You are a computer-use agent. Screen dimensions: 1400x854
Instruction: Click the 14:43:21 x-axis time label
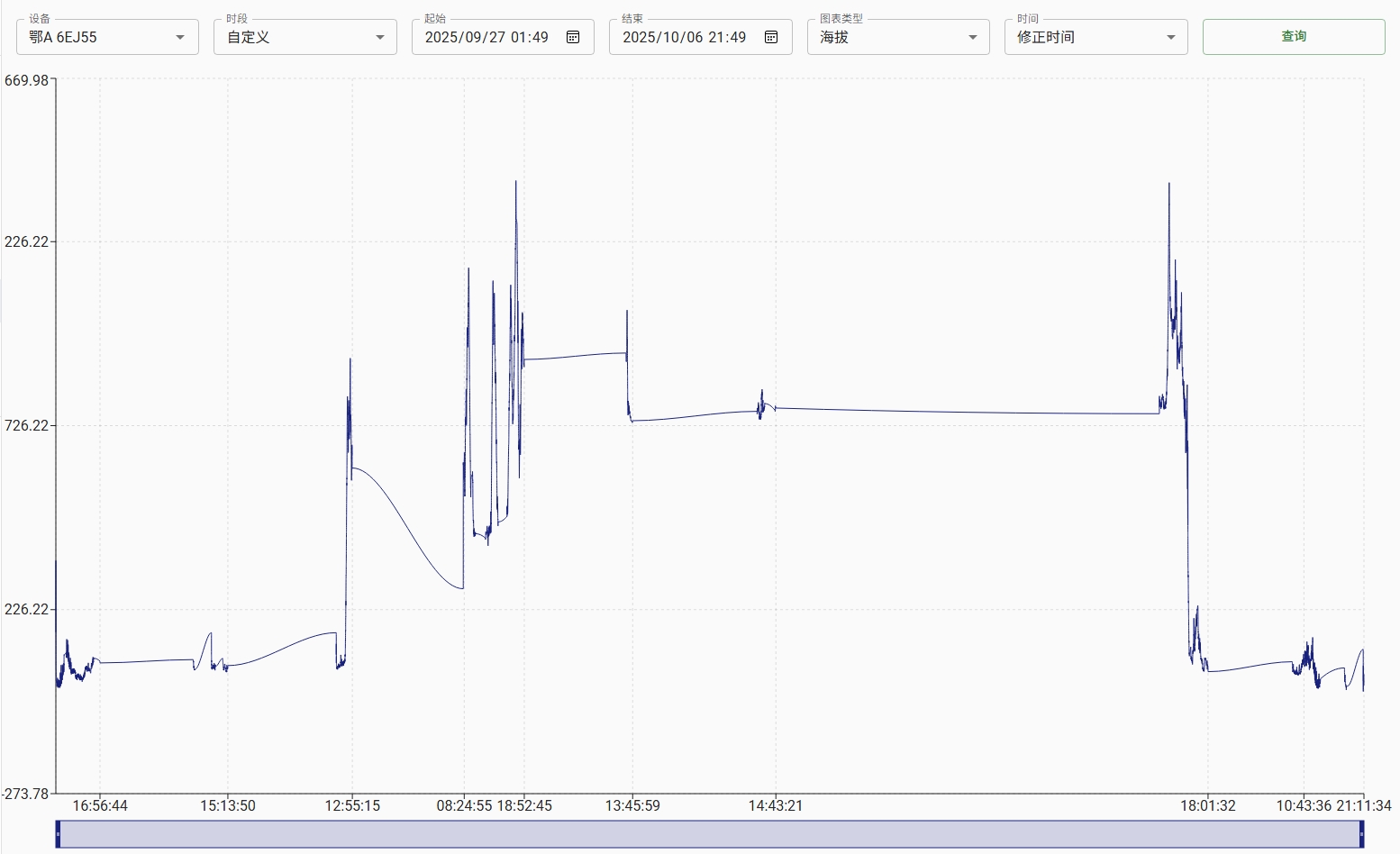775,805
